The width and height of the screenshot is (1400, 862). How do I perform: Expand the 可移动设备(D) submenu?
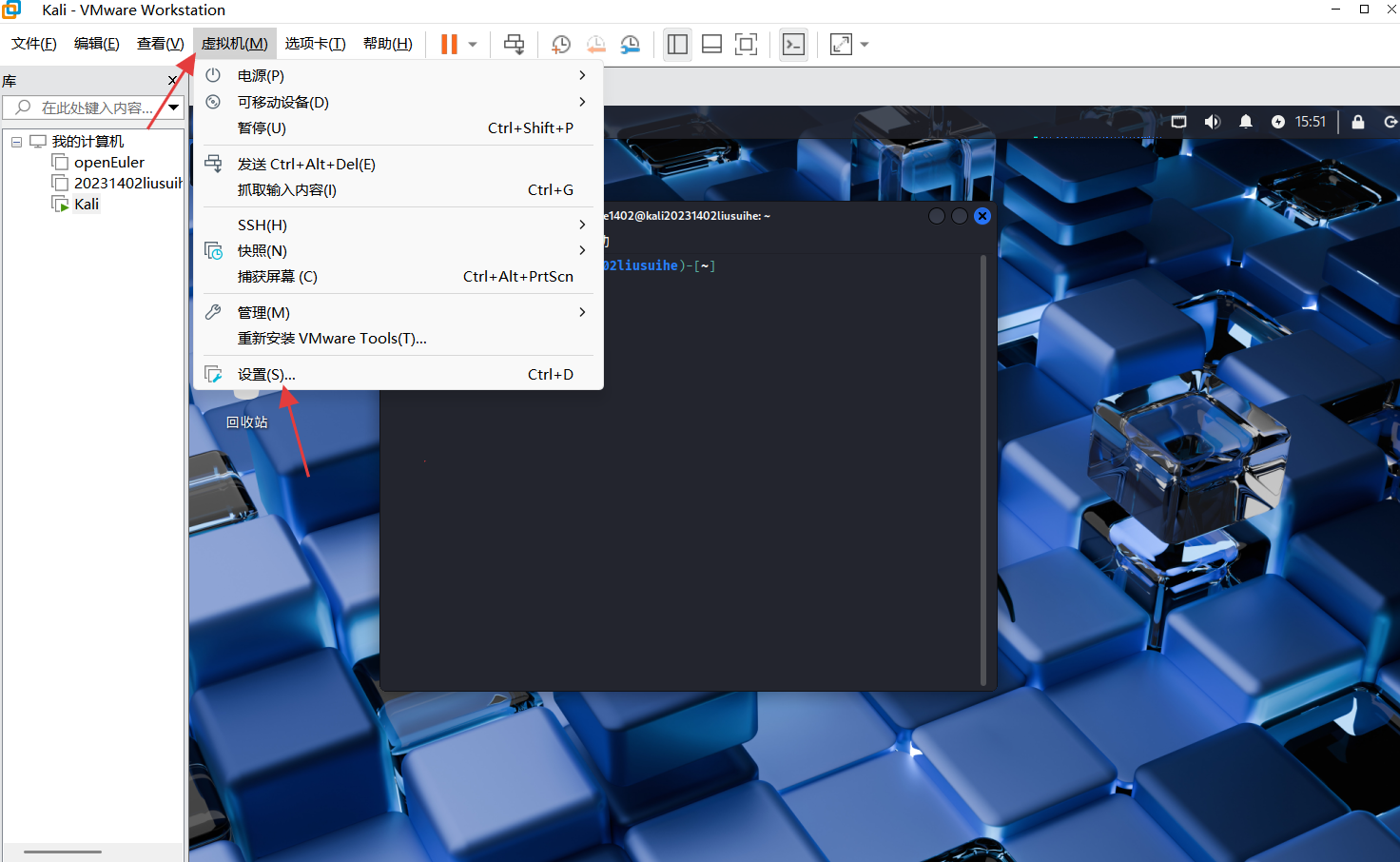(x=399, y=102)
